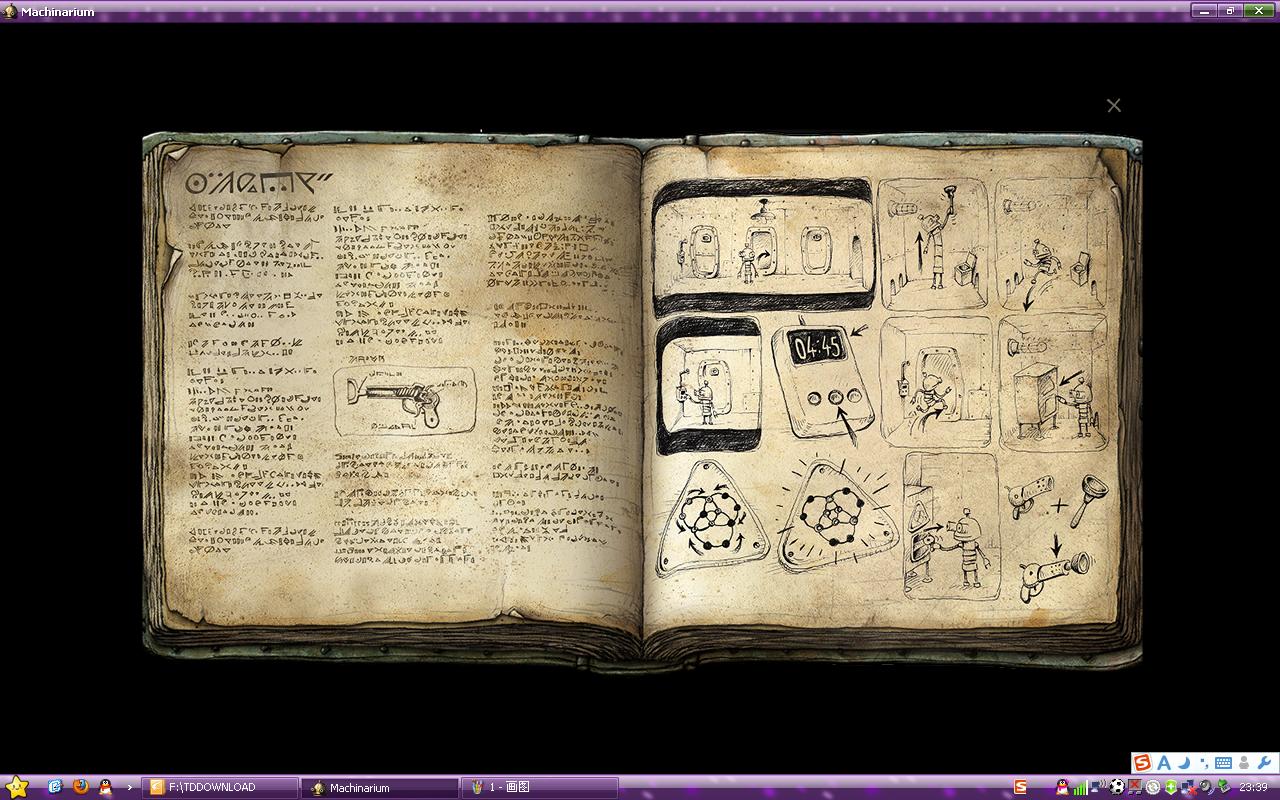The height and width of the screenshot is (800, 1280).
Task: Launch Internet Explorer from quick launch
Action: [55, 787]
